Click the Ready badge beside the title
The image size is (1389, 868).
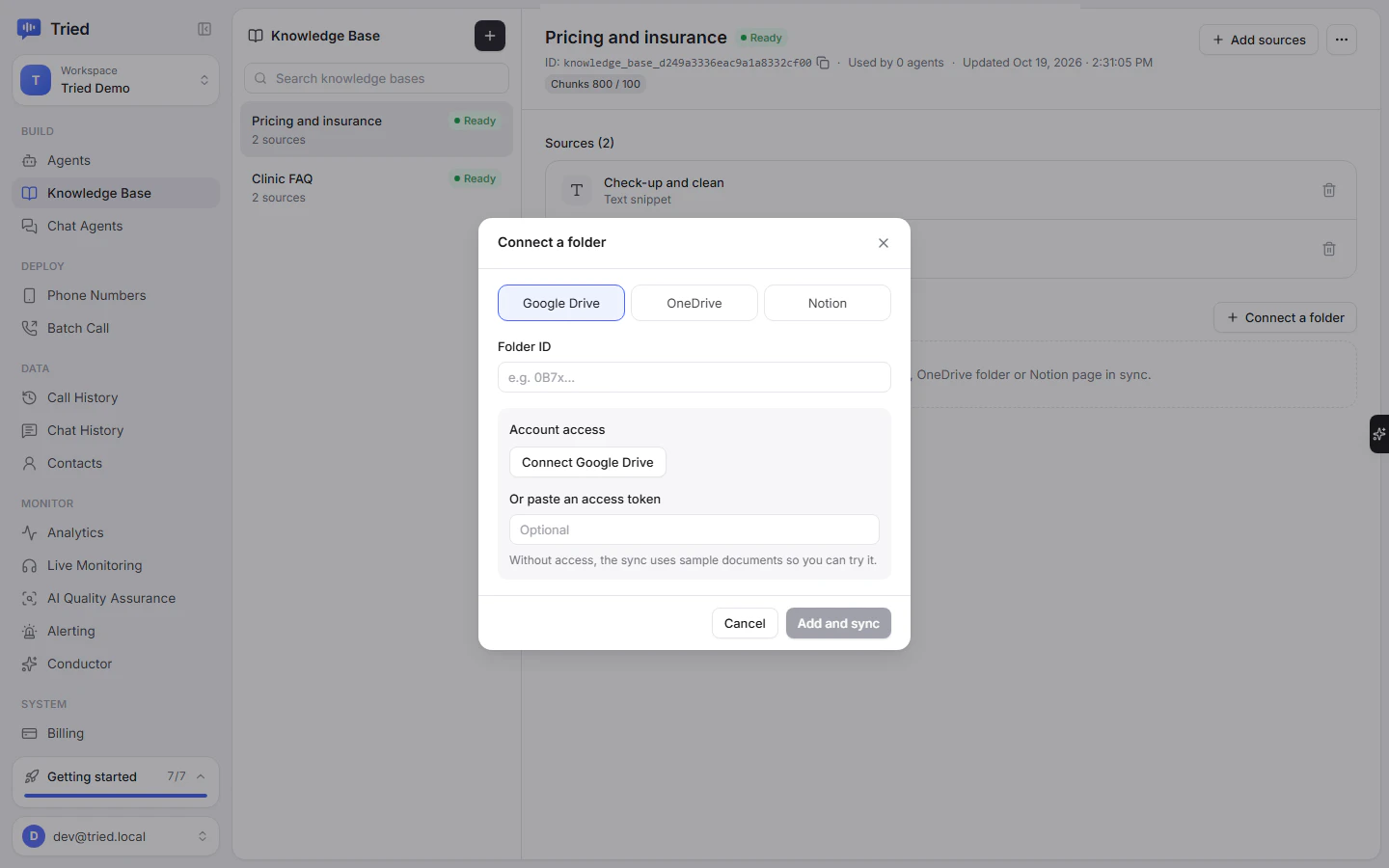(762, 38)
